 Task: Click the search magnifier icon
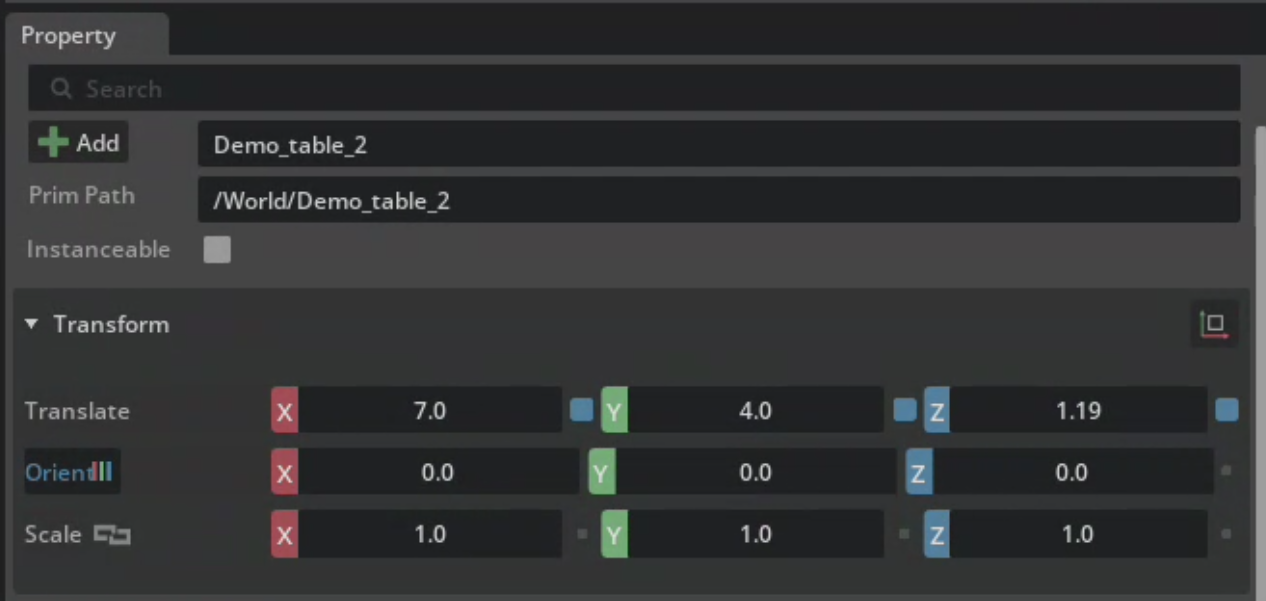61,89
